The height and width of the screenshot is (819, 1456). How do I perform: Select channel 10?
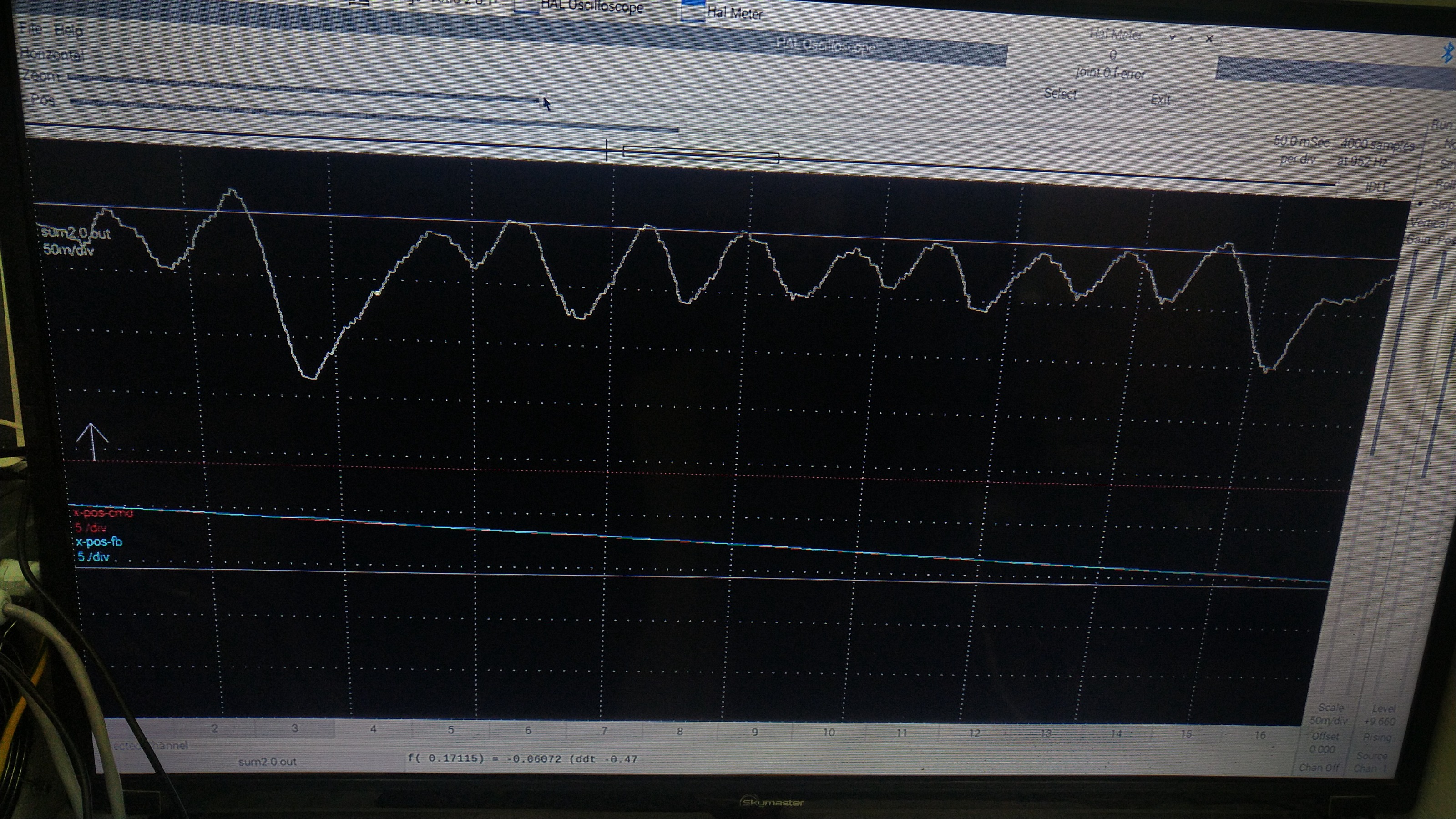click(829, 733)
